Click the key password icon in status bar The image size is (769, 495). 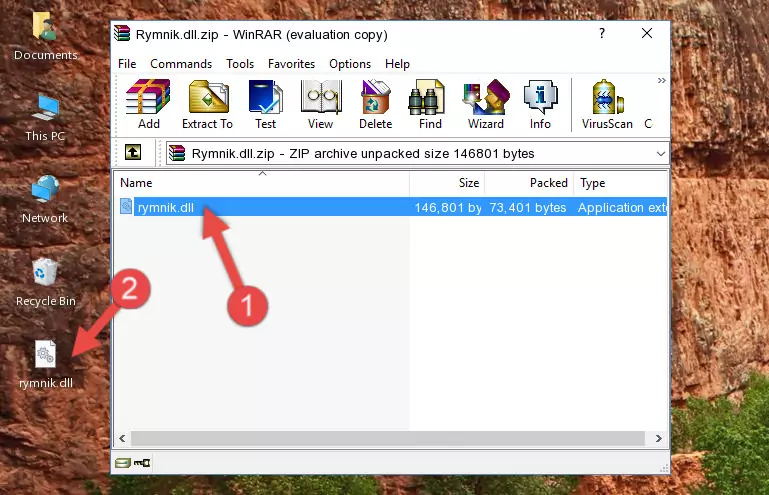point(142,463)
